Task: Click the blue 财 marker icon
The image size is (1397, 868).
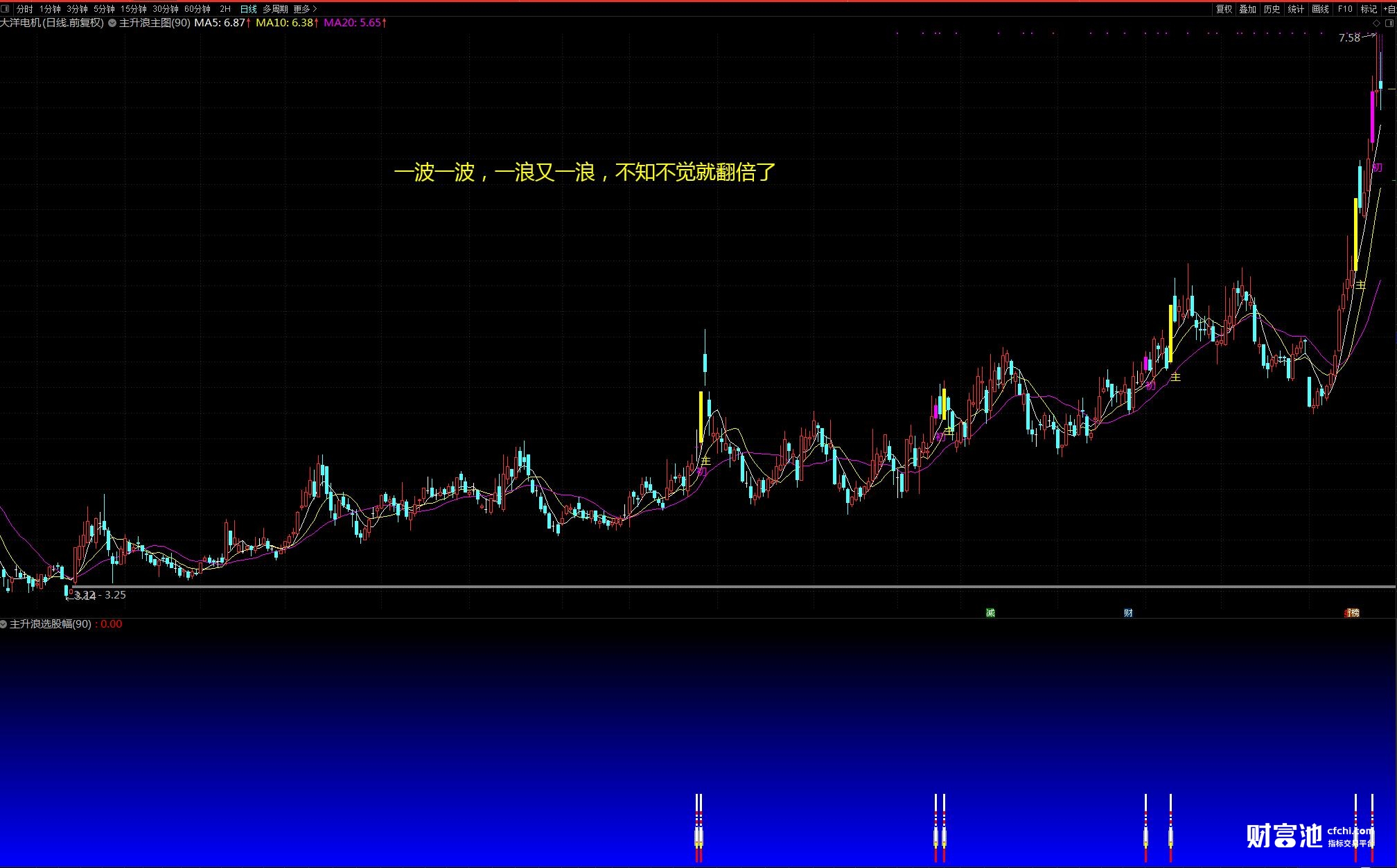Action: click(1128, 613)
